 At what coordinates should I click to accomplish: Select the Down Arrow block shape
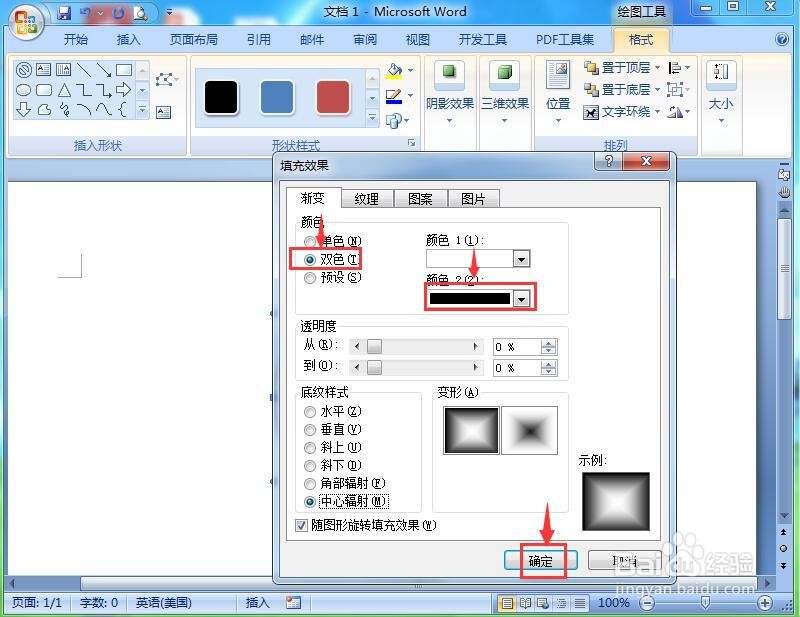coord(23,109)
